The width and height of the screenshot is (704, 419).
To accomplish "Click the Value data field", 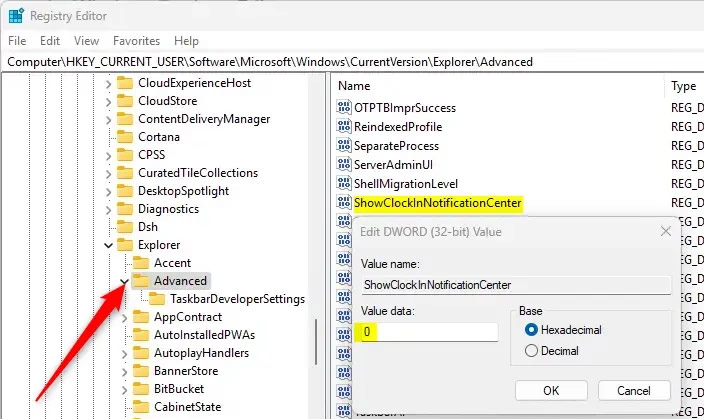I will click(429, 331).
